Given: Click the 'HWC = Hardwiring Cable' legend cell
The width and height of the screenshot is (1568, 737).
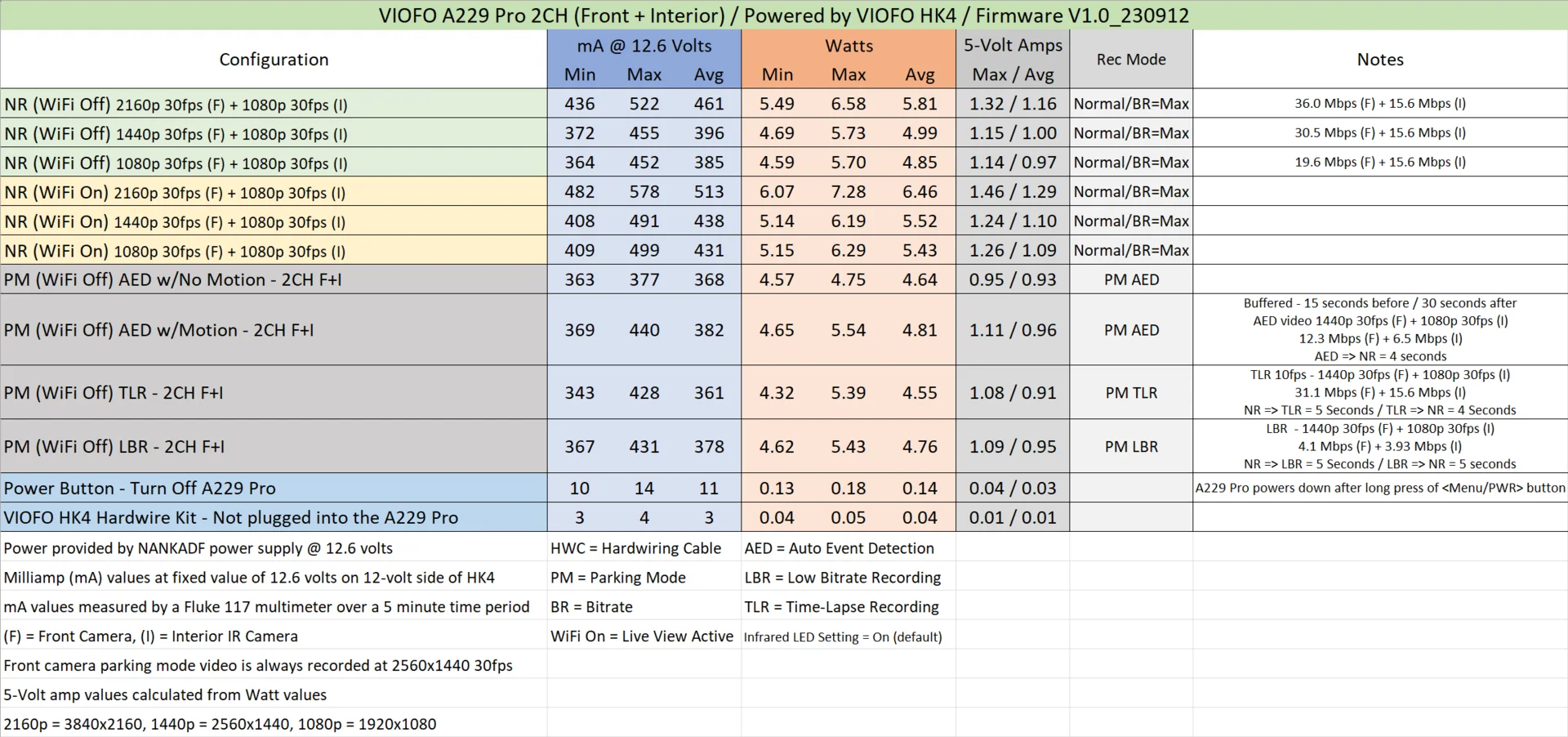Looking at the screenshot, I should [644, 548].
